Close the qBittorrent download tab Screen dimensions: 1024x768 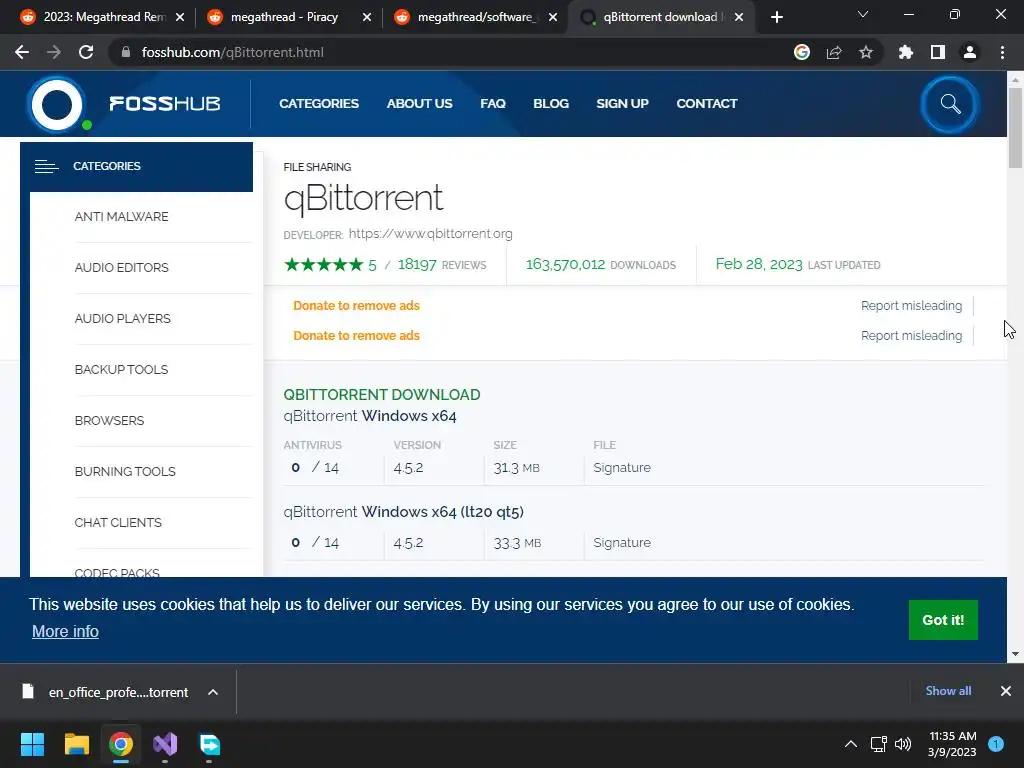tap(739, 17)
